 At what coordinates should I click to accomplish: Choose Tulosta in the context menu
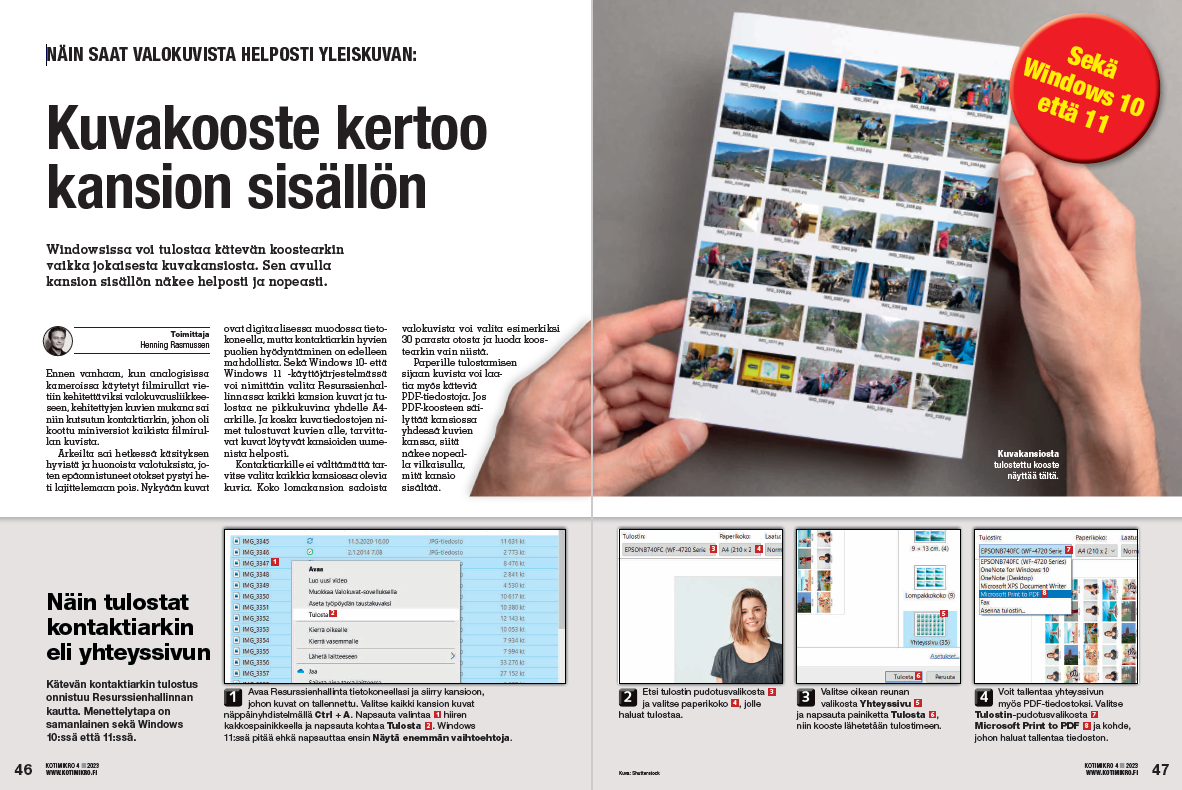click(x=318, y=614)
